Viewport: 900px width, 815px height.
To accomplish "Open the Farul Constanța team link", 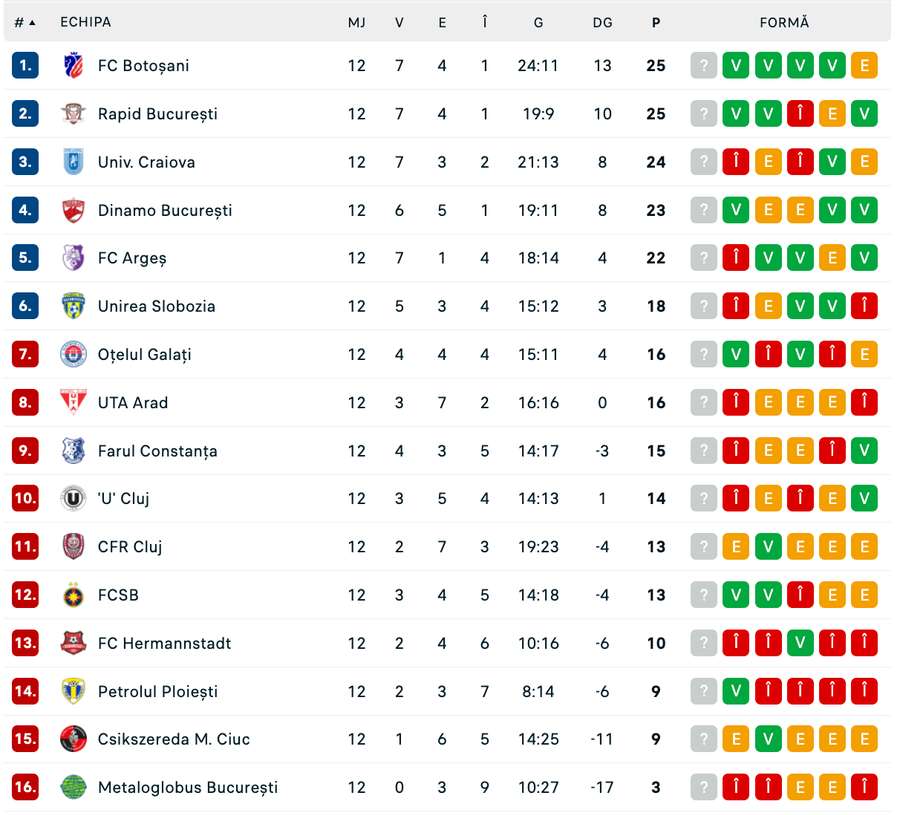I will coord(157,451).
